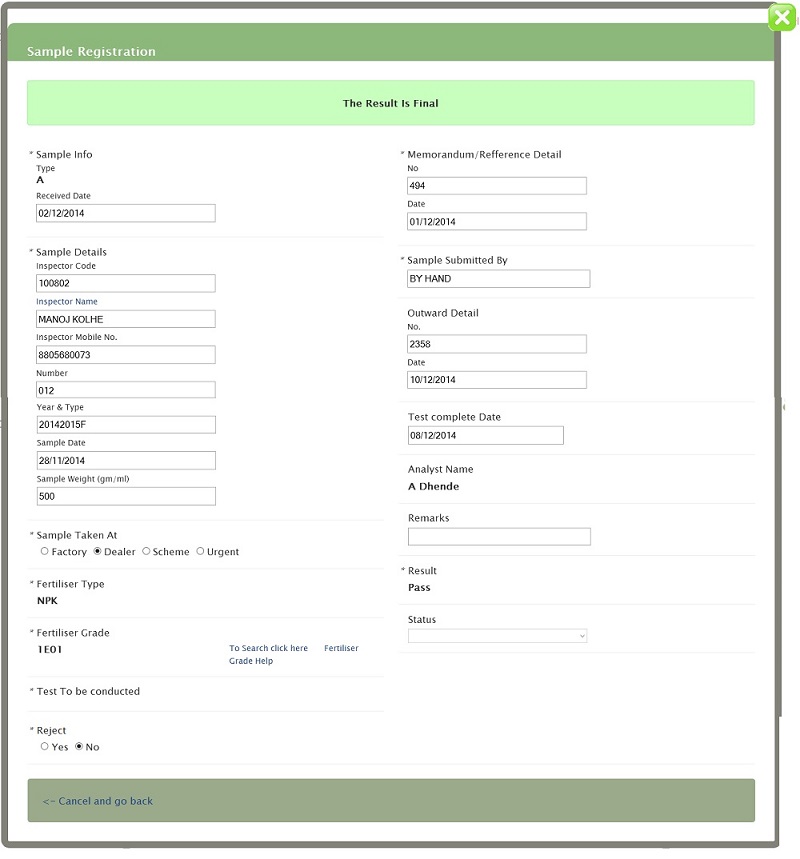Click the 'To Search click here' link
This screenshot has width=800, height=859.
tap(268, 648)
